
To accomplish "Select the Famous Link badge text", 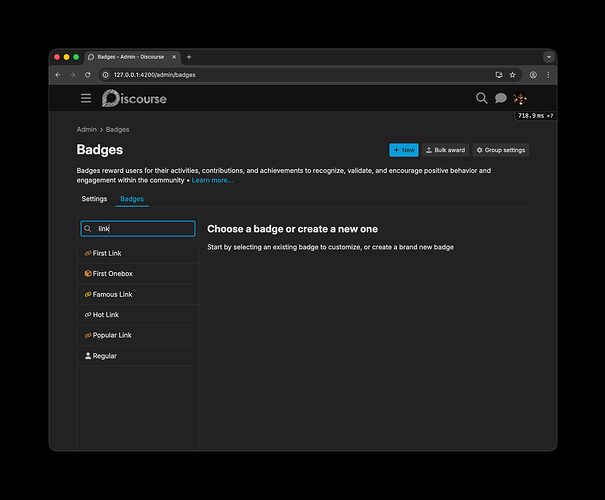I will [x=112, y=294].
